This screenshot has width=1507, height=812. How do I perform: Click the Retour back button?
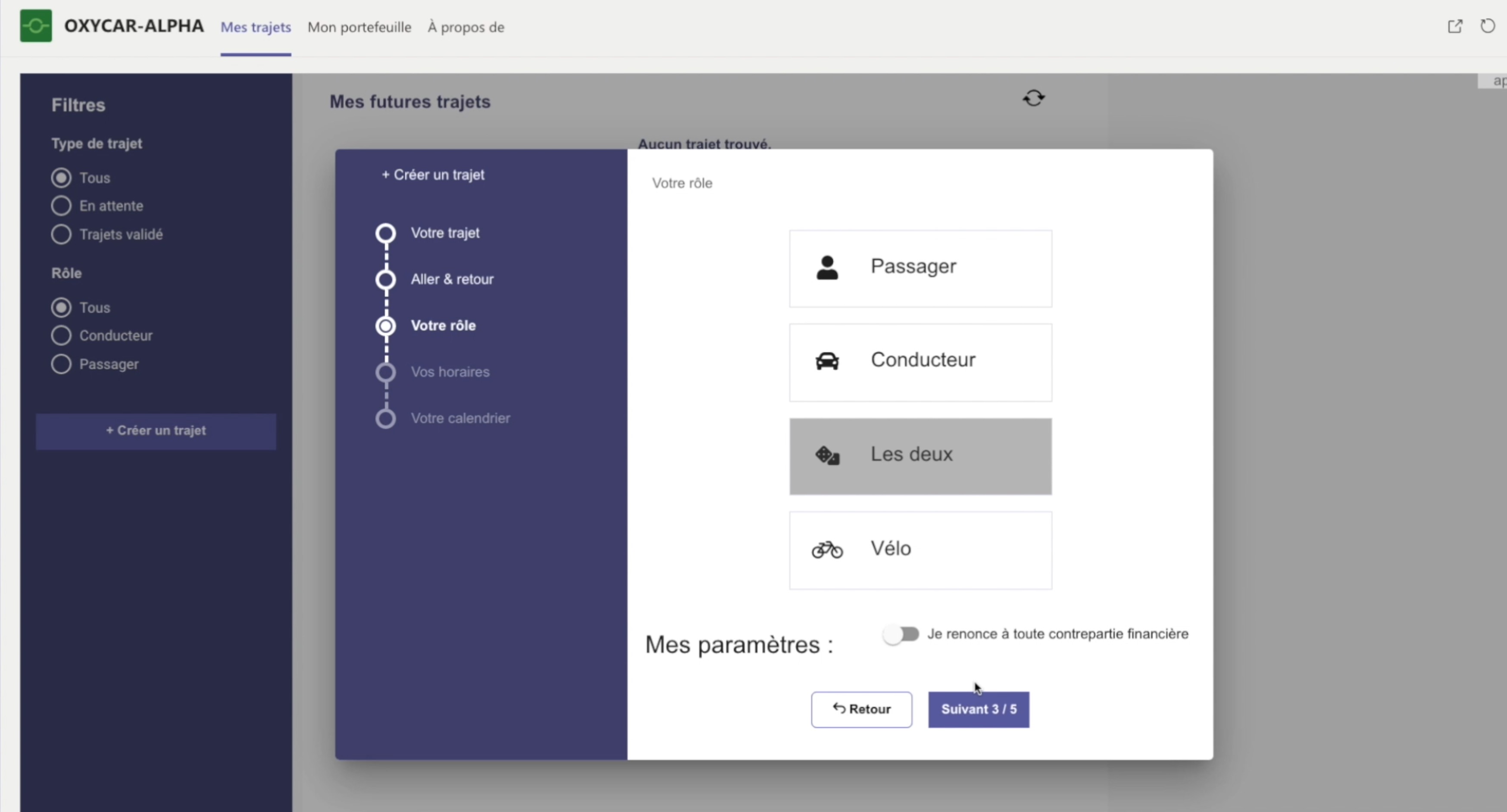861,709
